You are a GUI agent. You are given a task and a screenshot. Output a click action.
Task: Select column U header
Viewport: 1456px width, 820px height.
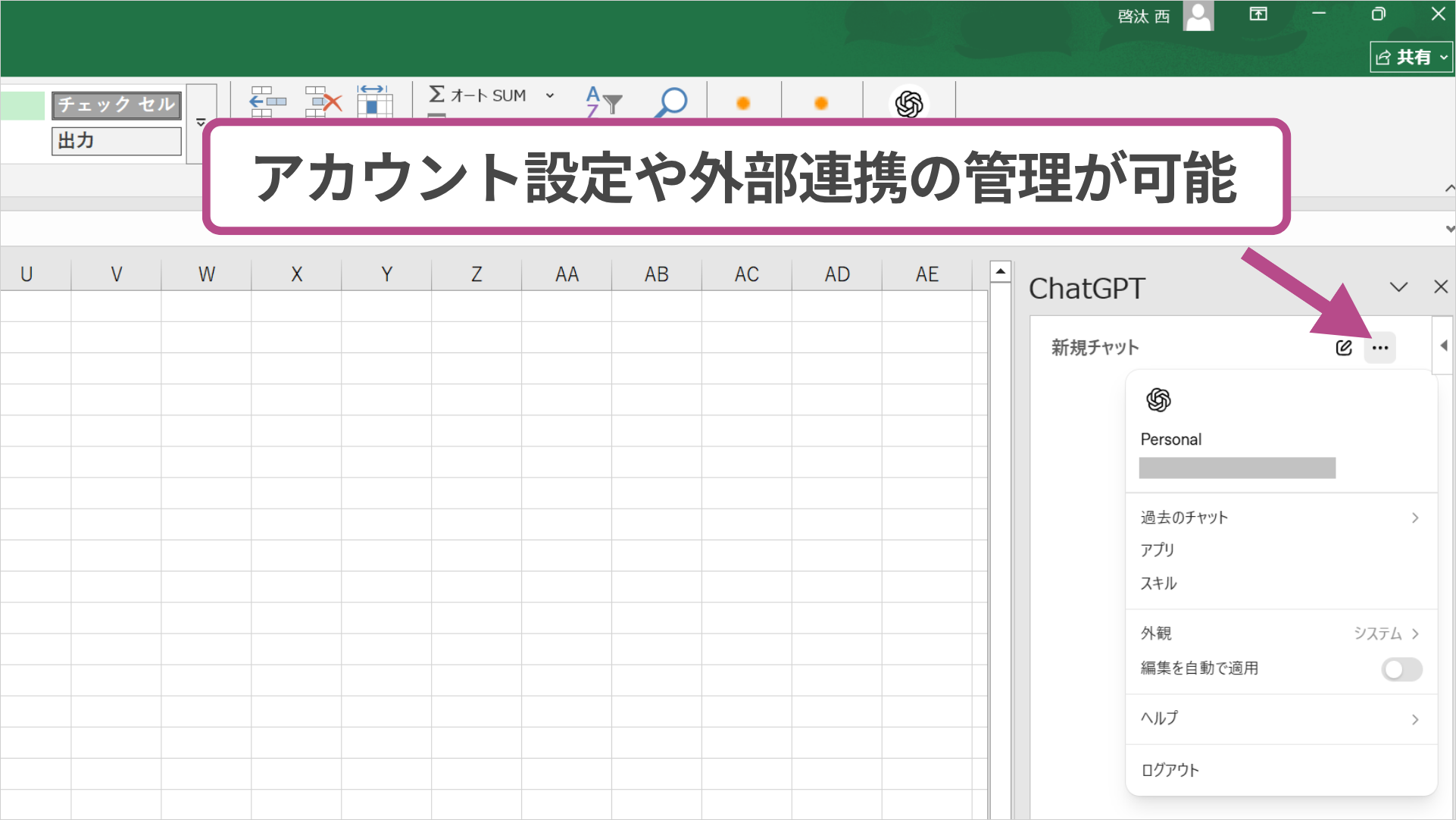pyautogui.click(x=27, y=274)
